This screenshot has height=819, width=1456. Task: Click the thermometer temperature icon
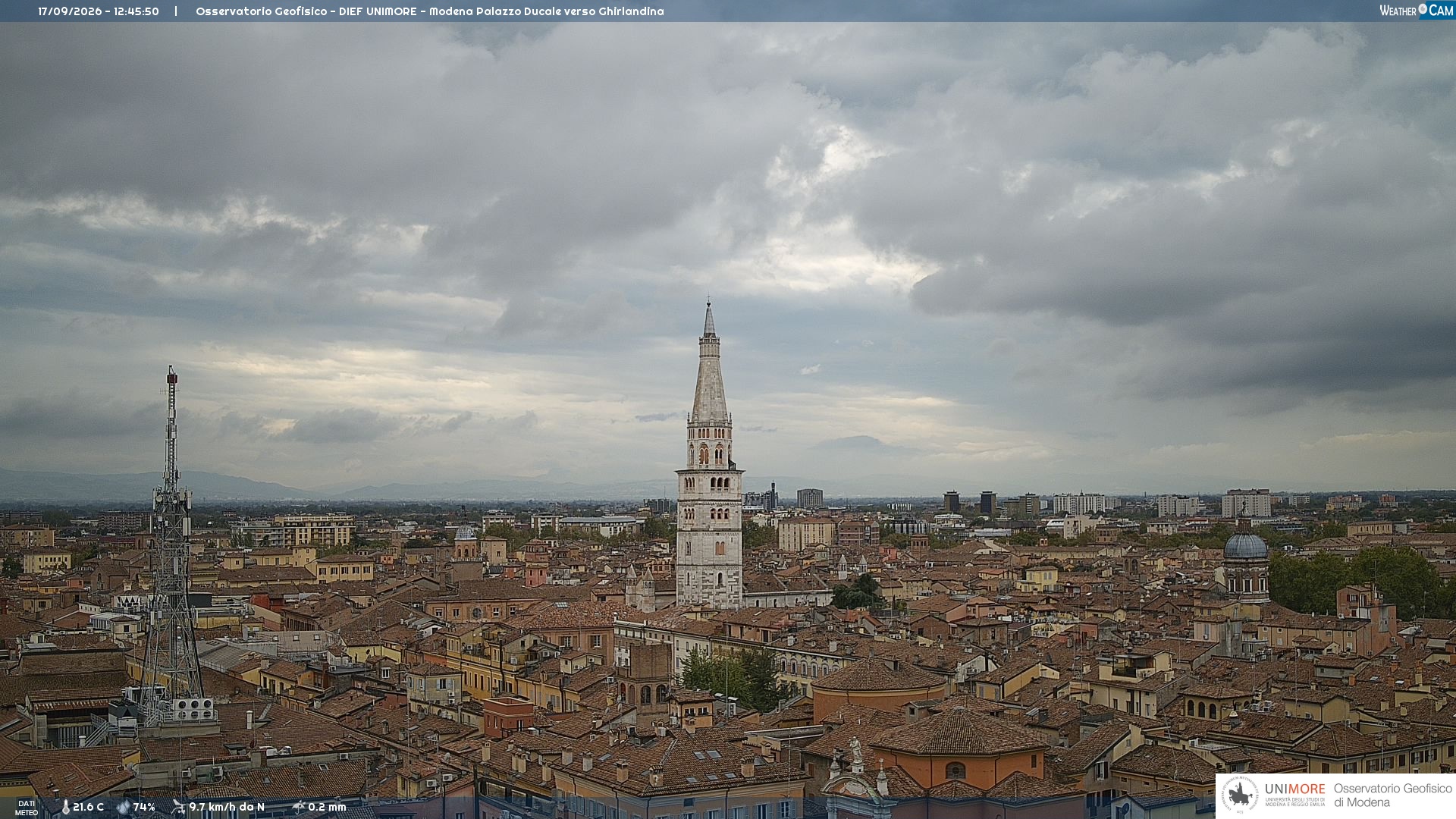(65, 807)
